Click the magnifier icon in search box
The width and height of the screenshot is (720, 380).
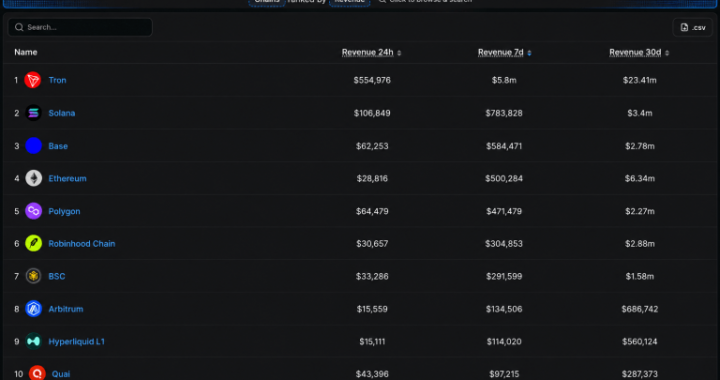(19, 28)
